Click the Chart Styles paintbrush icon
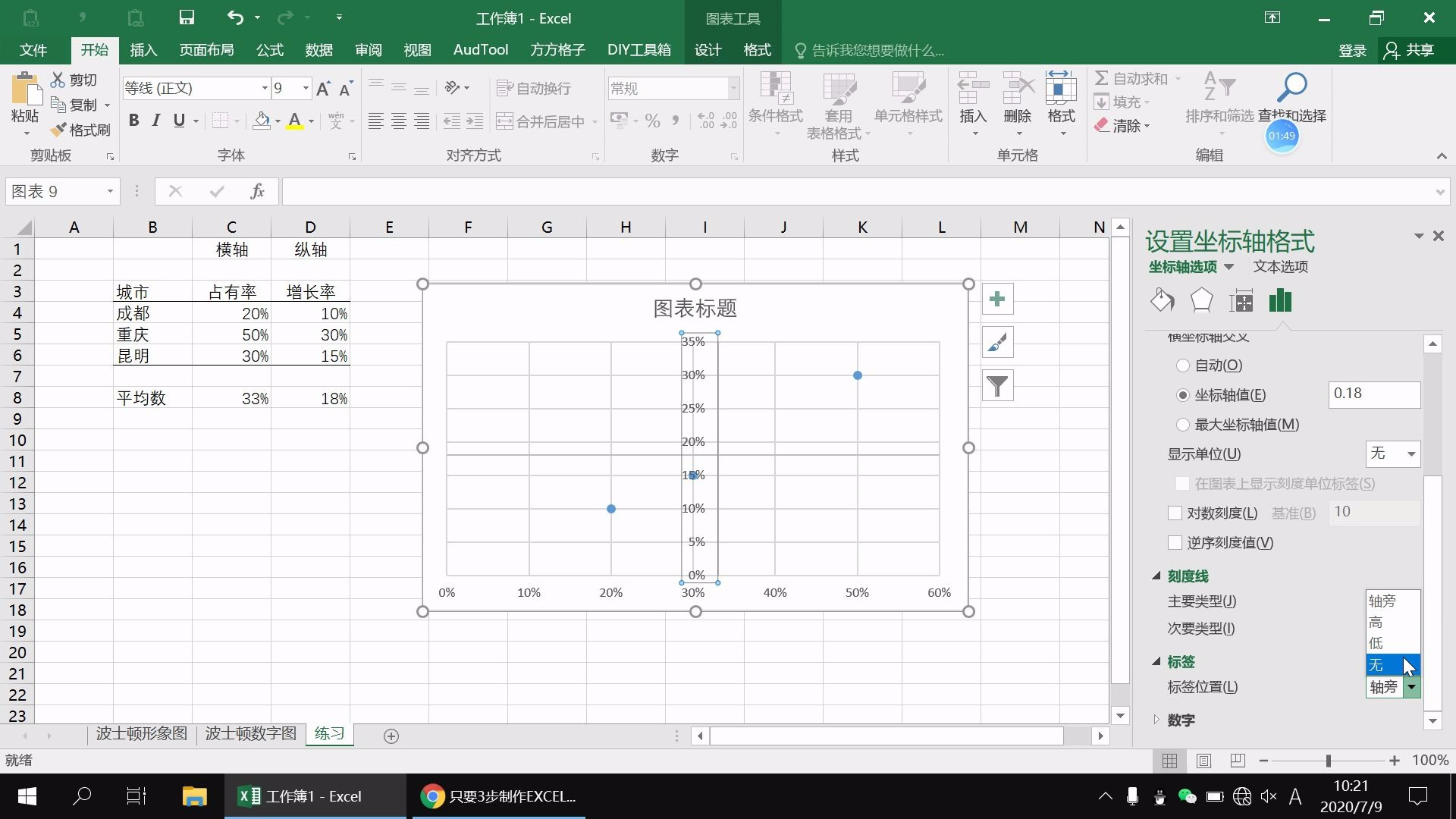 997,343
